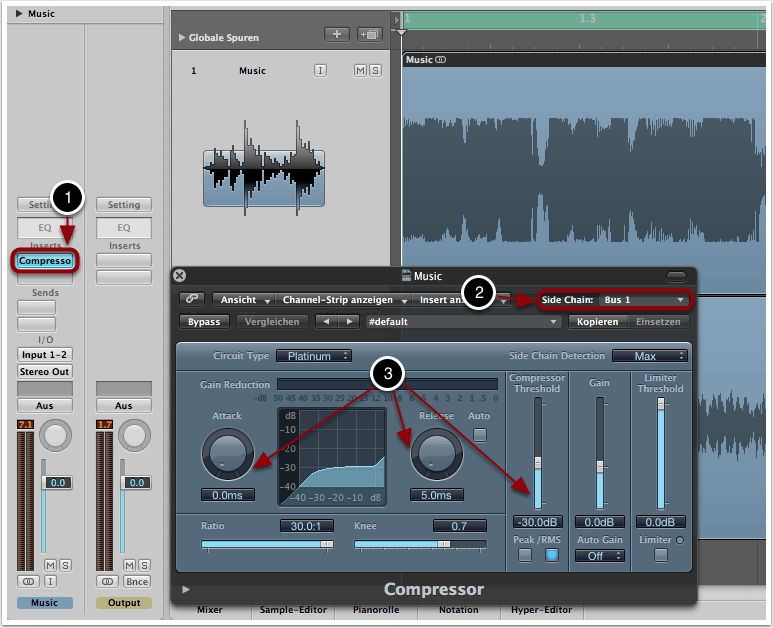Click the audio waveform track icon
Image resolution: width=773 pixels, height=628 pixels.
click(264, 167)
